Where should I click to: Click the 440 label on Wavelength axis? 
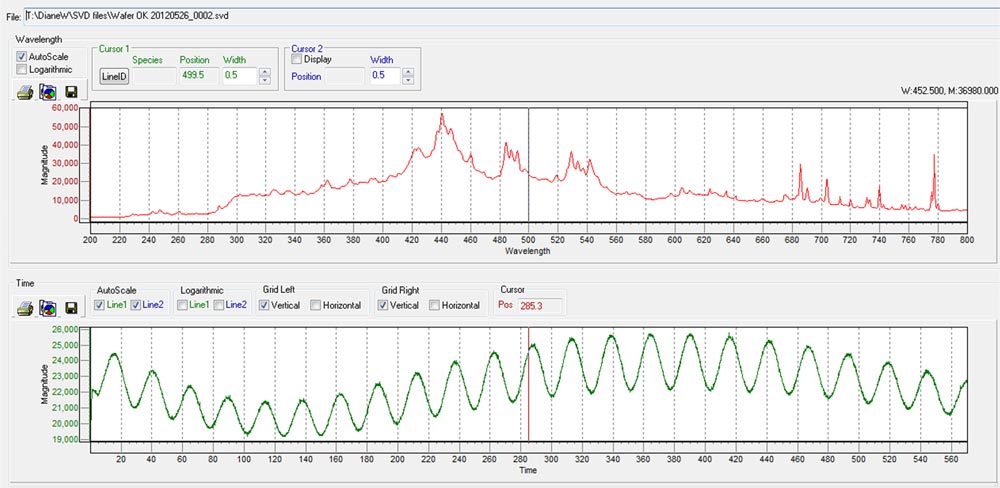pyautogui.click(x=441, y=239)
